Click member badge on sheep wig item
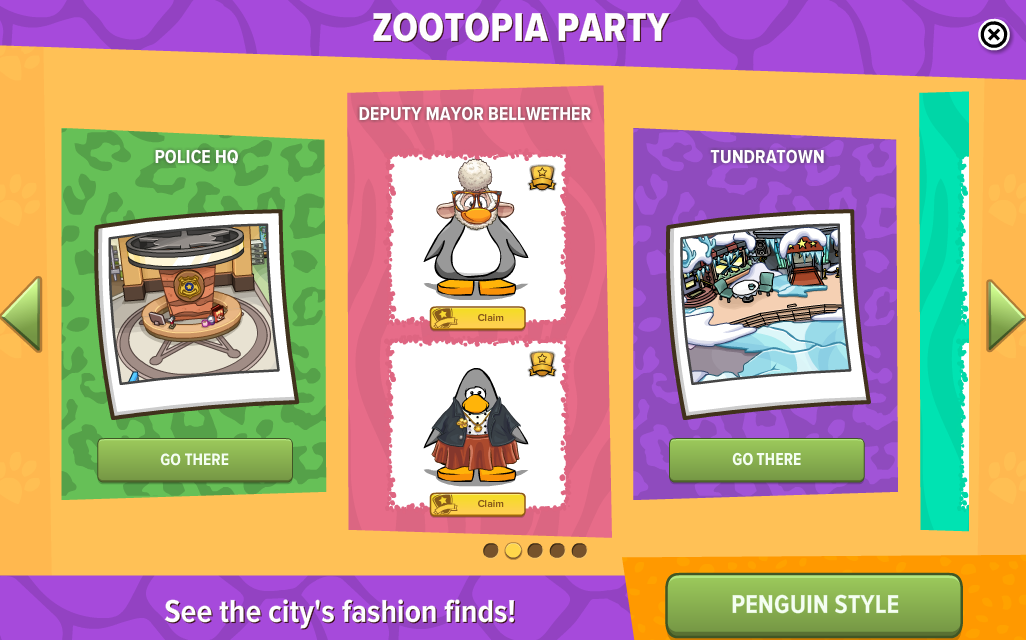 542,177
